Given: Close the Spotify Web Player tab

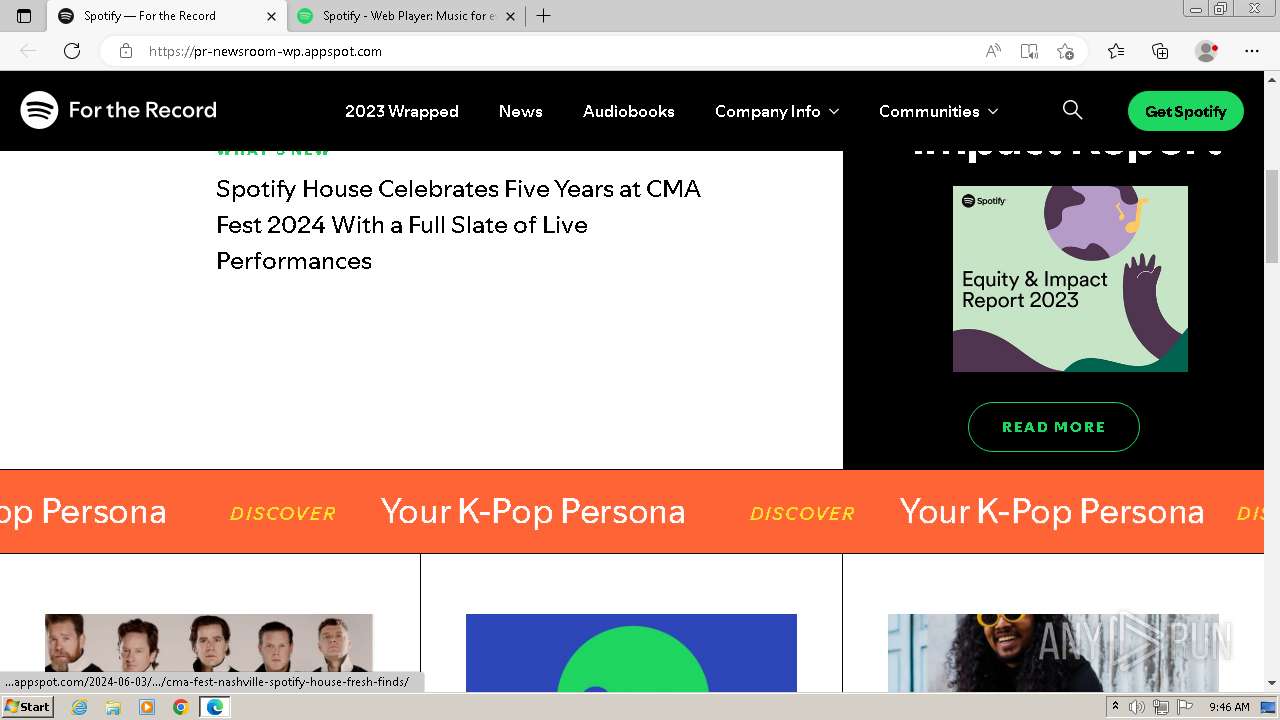Looking at the screenshot, I should click(511, 16).
